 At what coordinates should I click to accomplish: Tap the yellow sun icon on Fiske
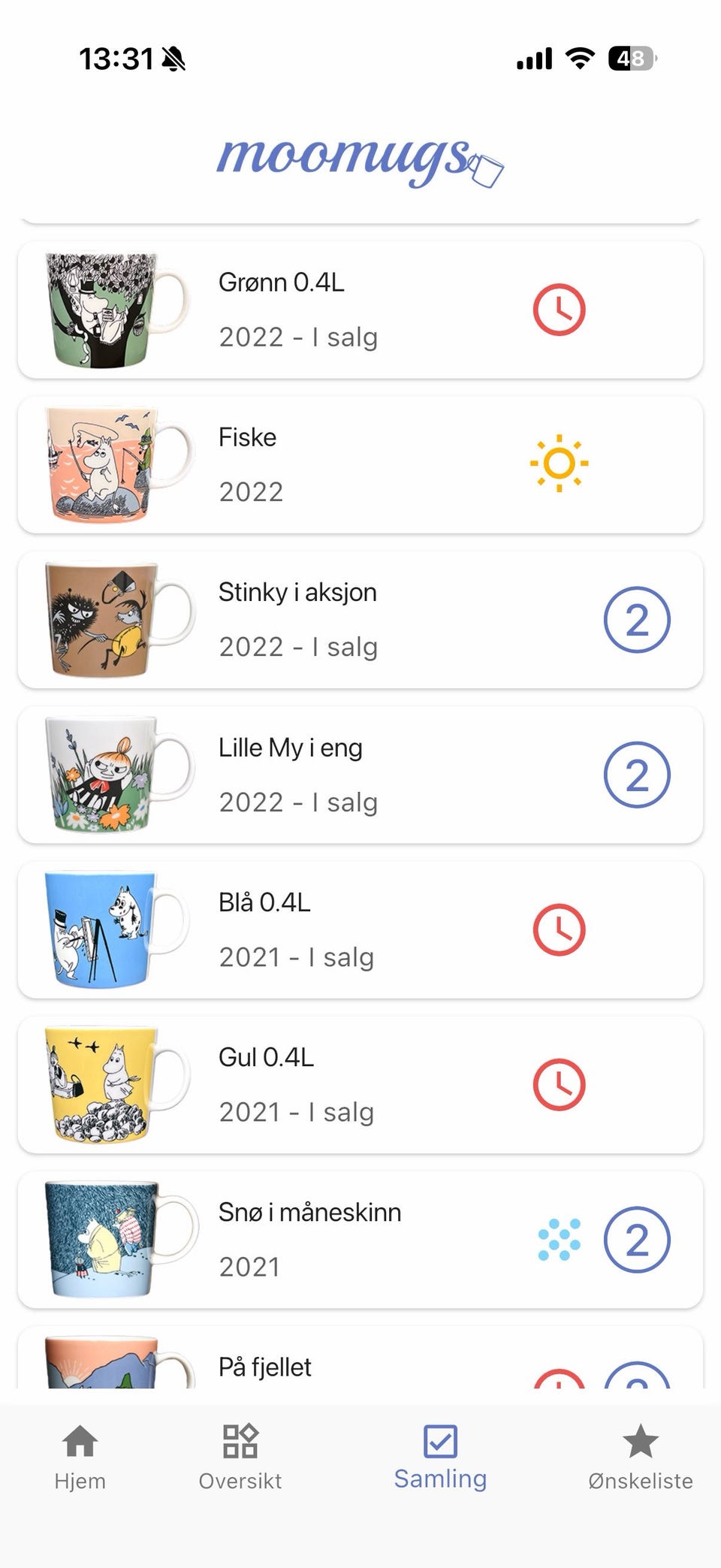(x=559, y=464)
